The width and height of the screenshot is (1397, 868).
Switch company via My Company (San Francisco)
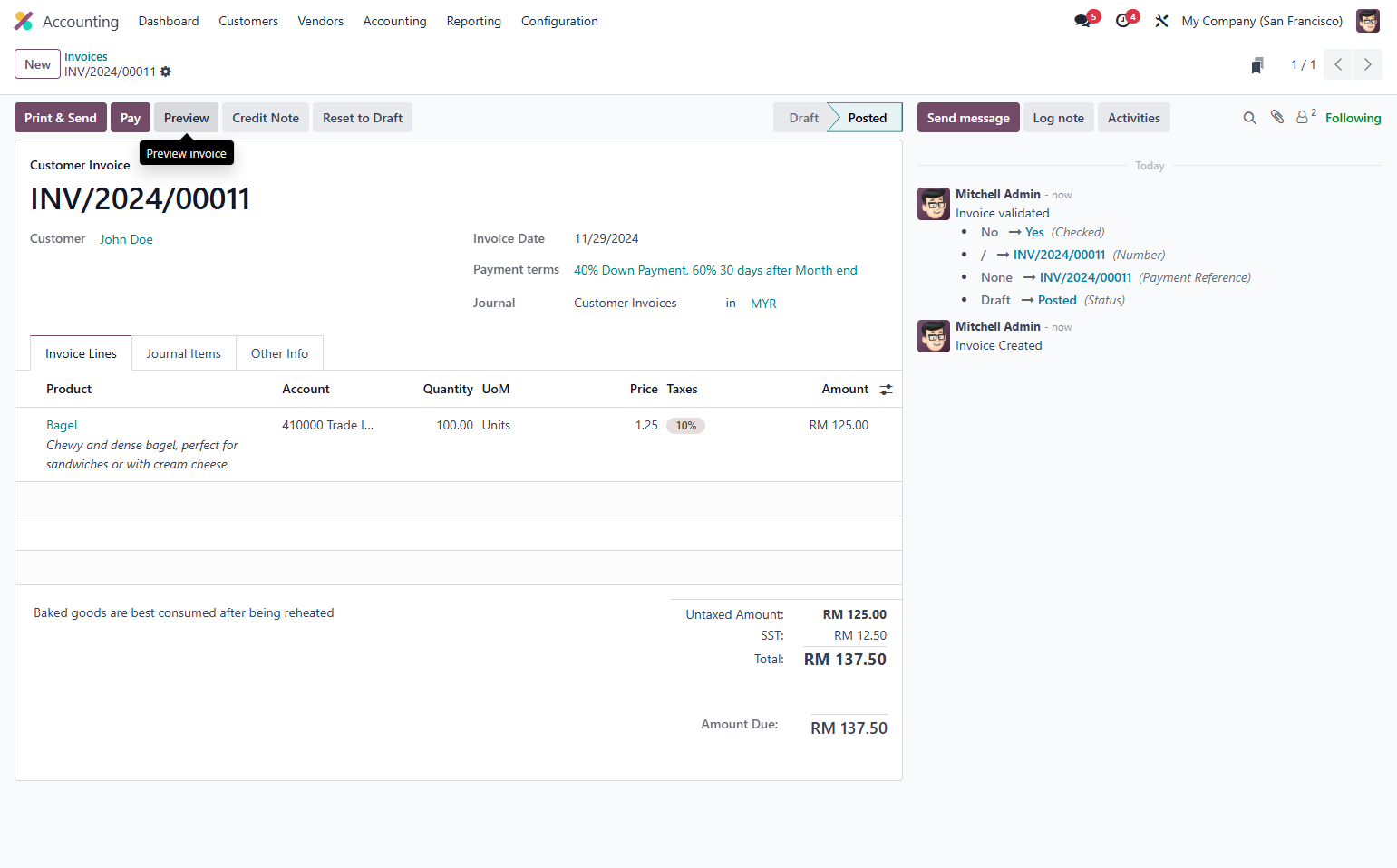(1262, 21)
